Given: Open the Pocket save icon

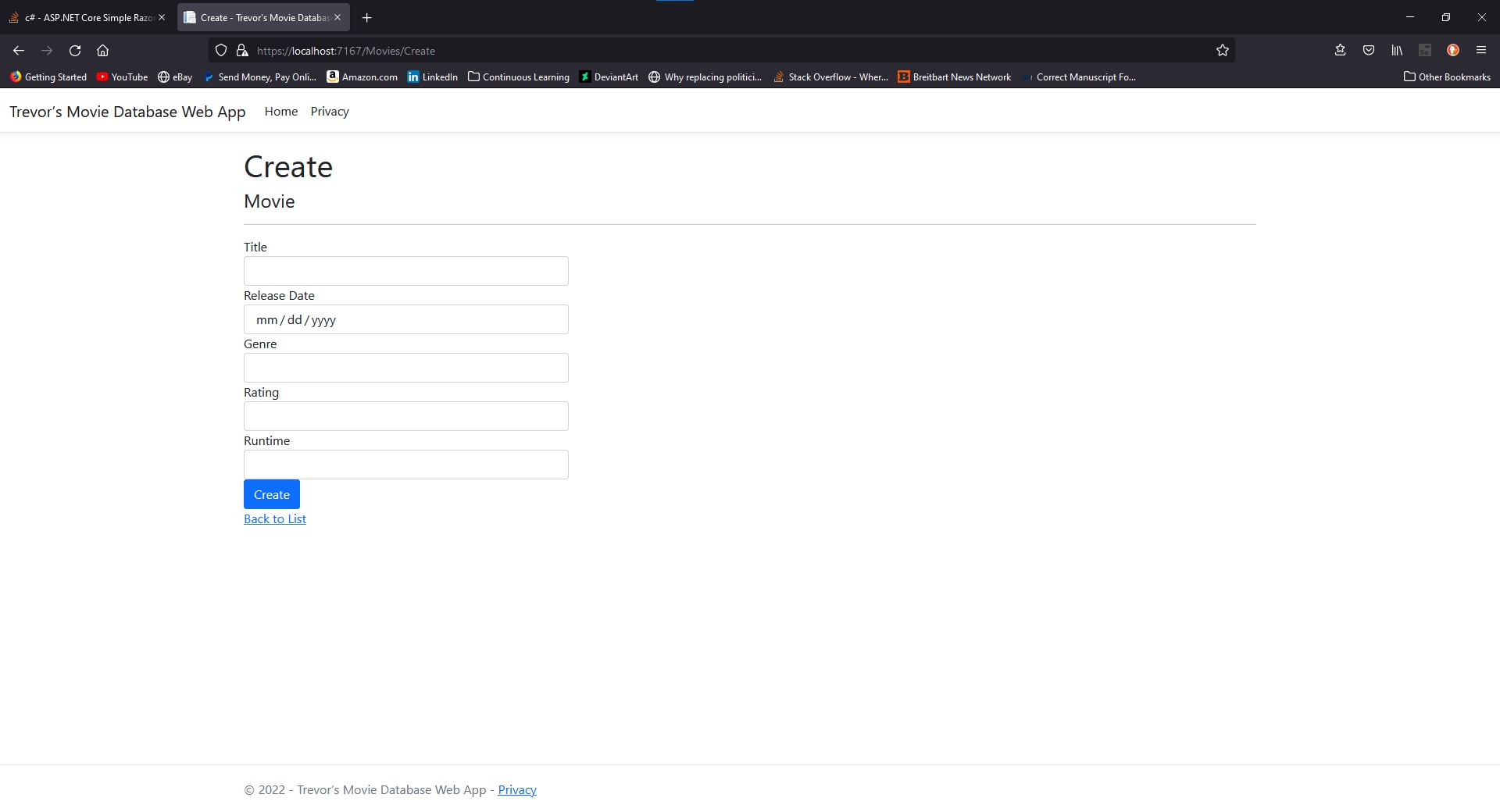Looking at the screenshot, I should point(1369,51).
